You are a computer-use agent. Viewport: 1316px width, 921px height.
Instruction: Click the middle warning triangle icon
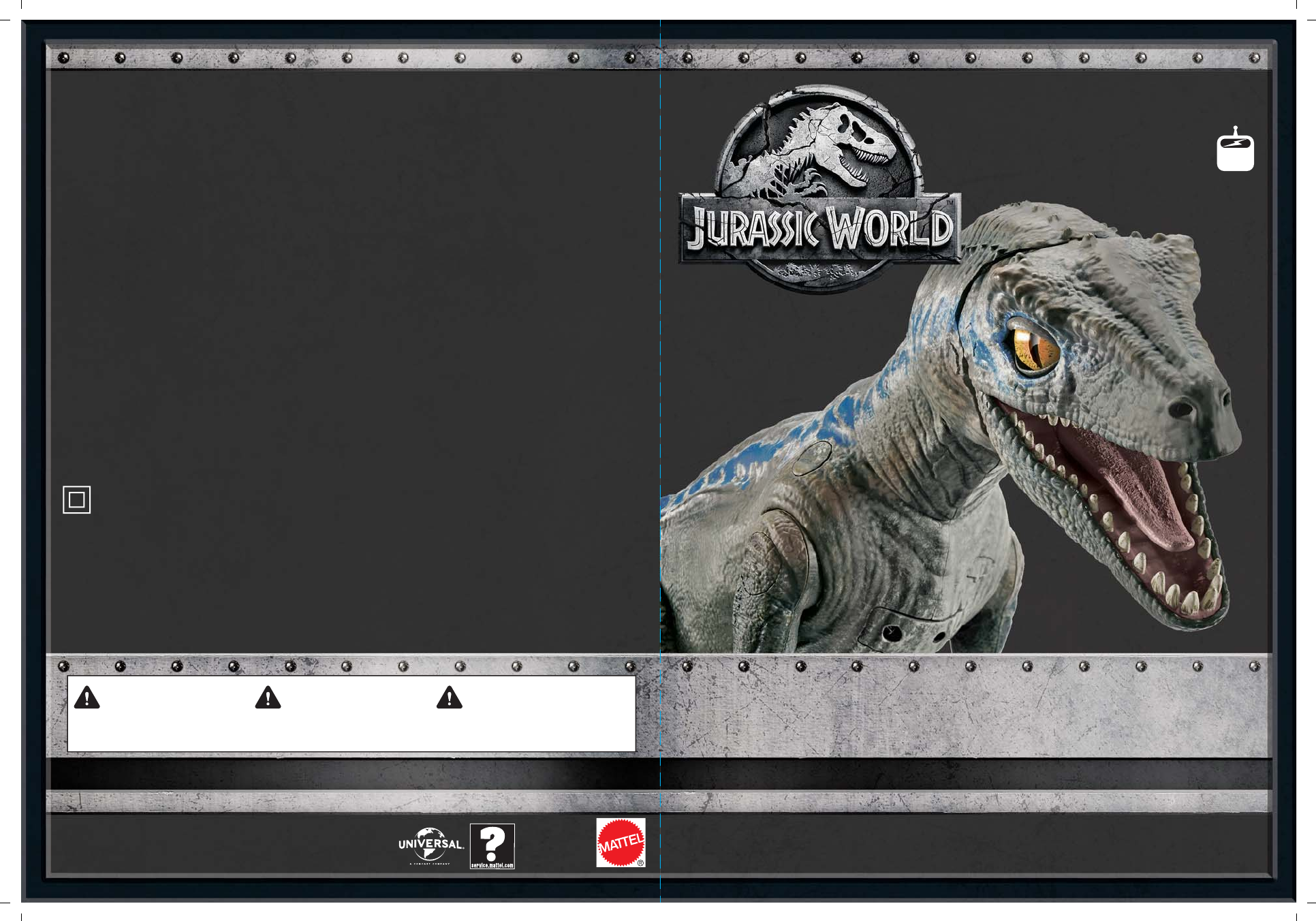[x=268, y=698]
